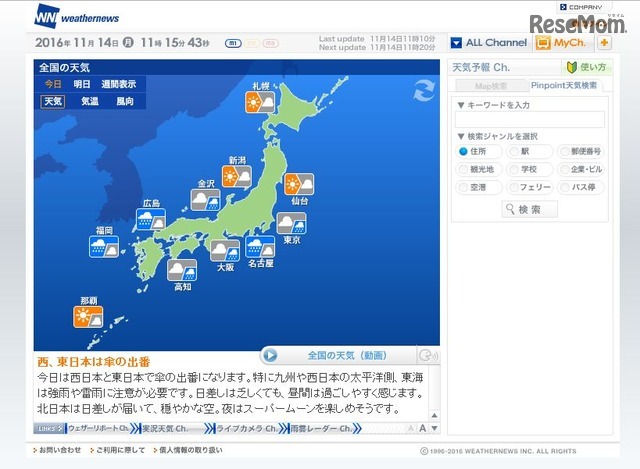Open the Map検索 tab
Viewport: 640px width, 469px height.
click(491, 86)
